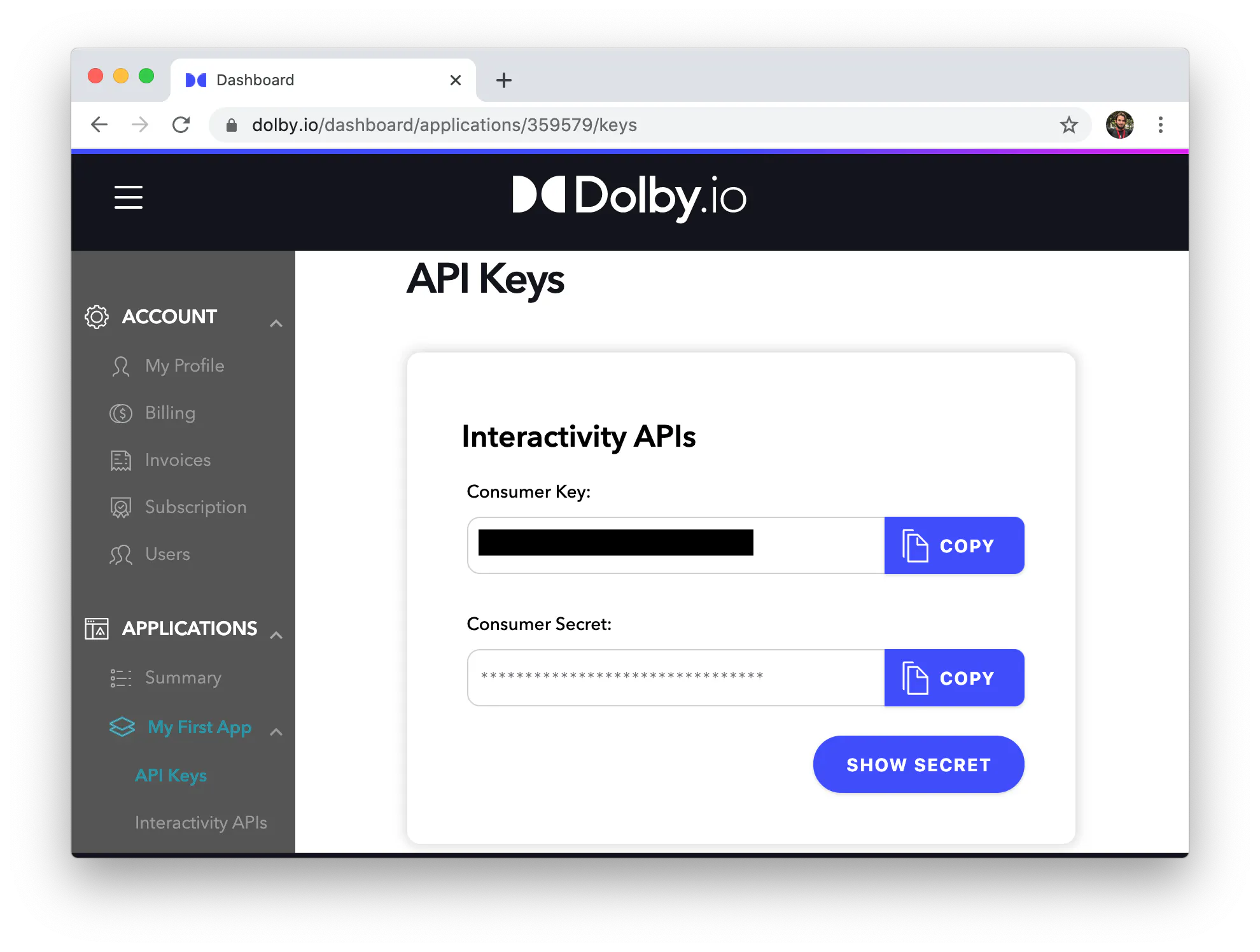Screen dimensions: 1260x952
Task: Bookmark this page with the star icon
Action: (1068, 125)
